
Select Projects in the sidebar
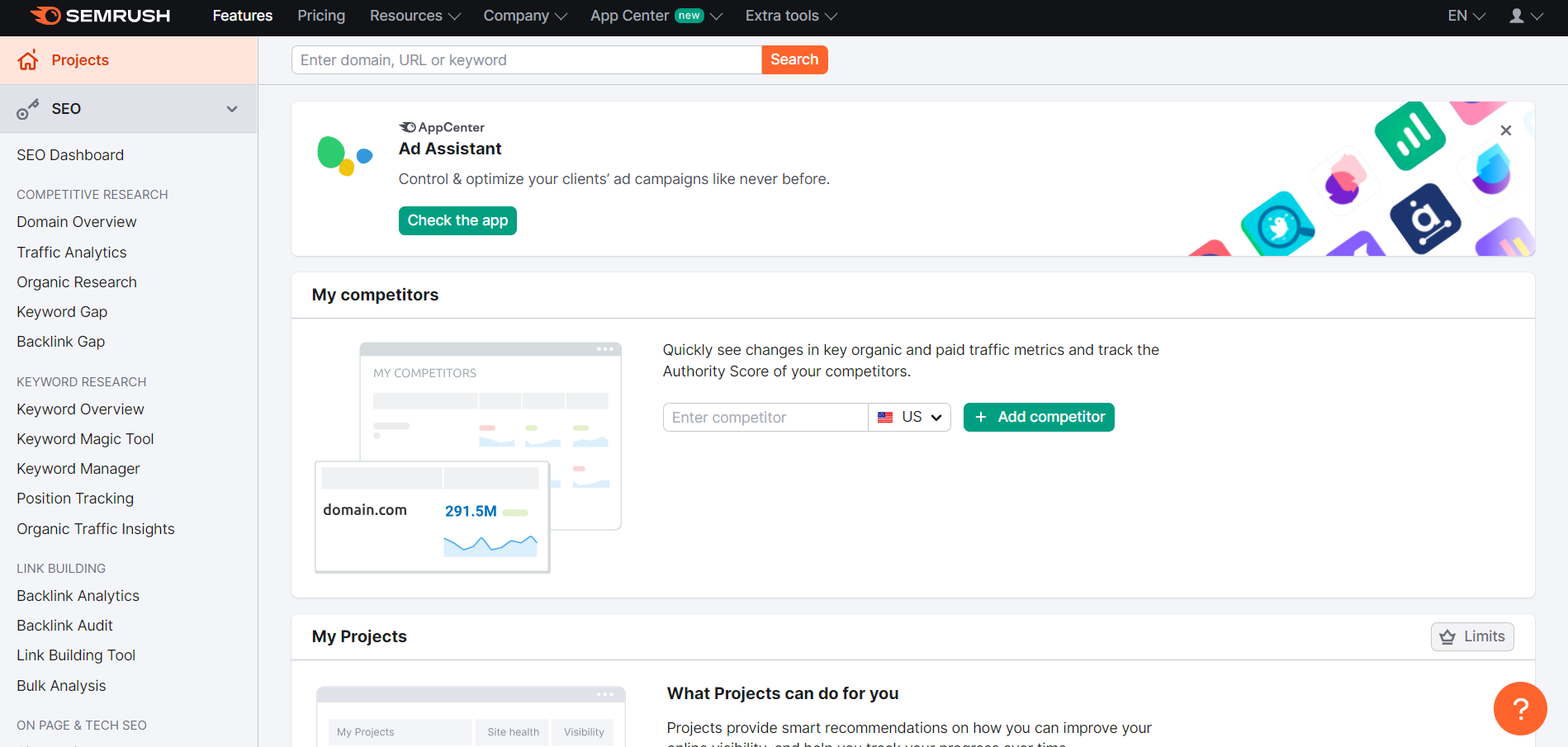129,60
